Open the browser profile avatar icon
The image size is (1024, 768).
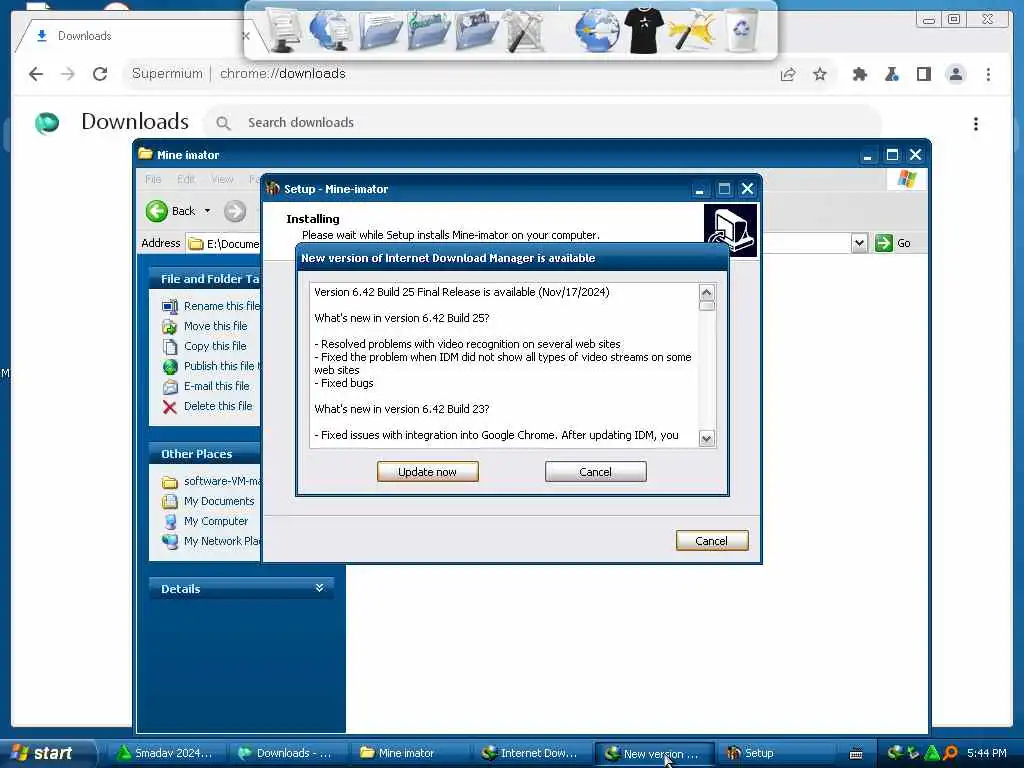(955, 74)
